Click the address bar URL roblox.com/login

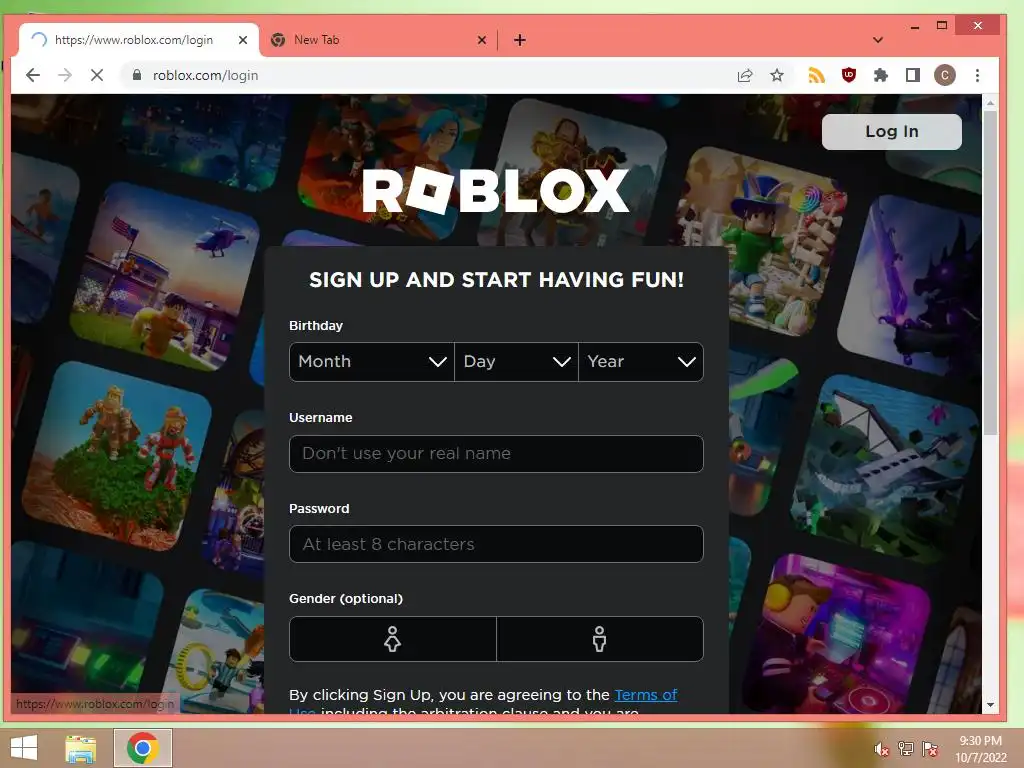click(206, 75)
